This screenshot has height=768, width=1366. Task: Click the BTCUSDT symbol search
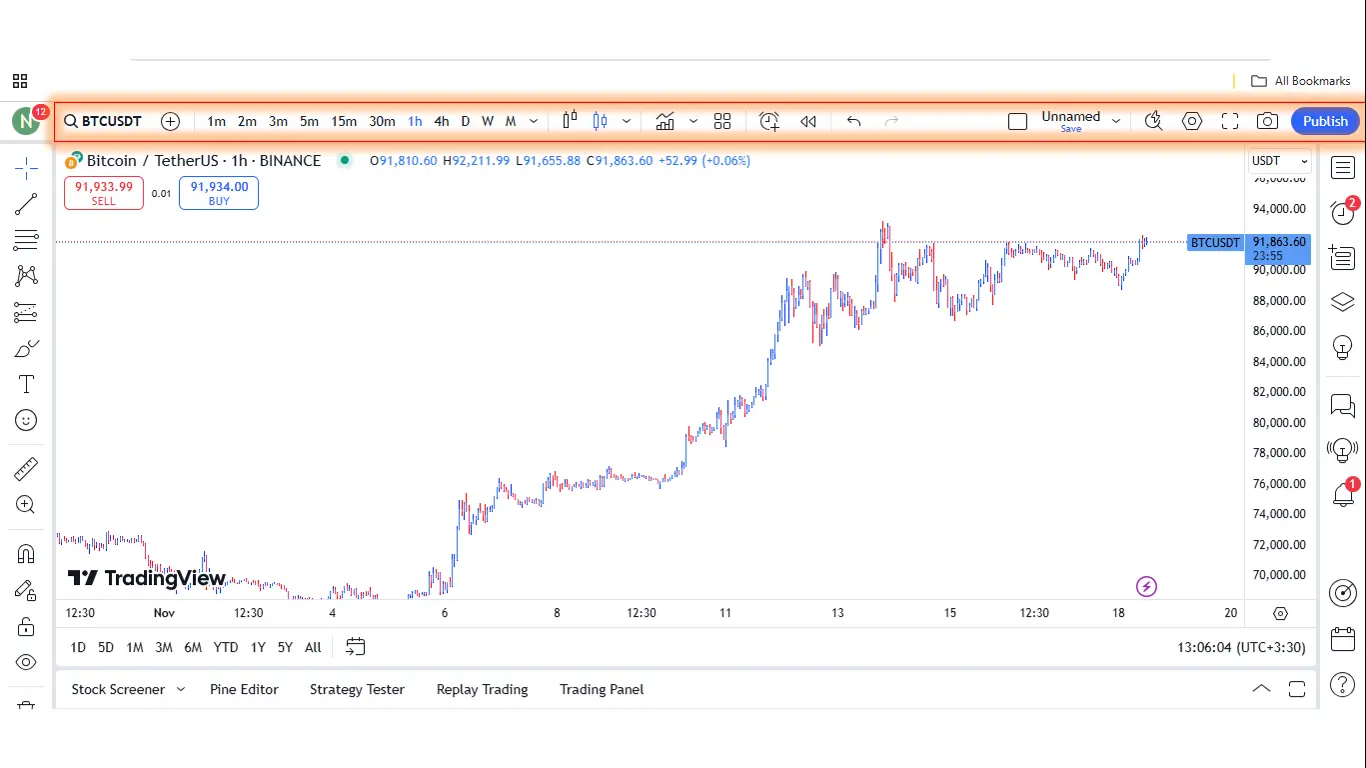point(103,121)
